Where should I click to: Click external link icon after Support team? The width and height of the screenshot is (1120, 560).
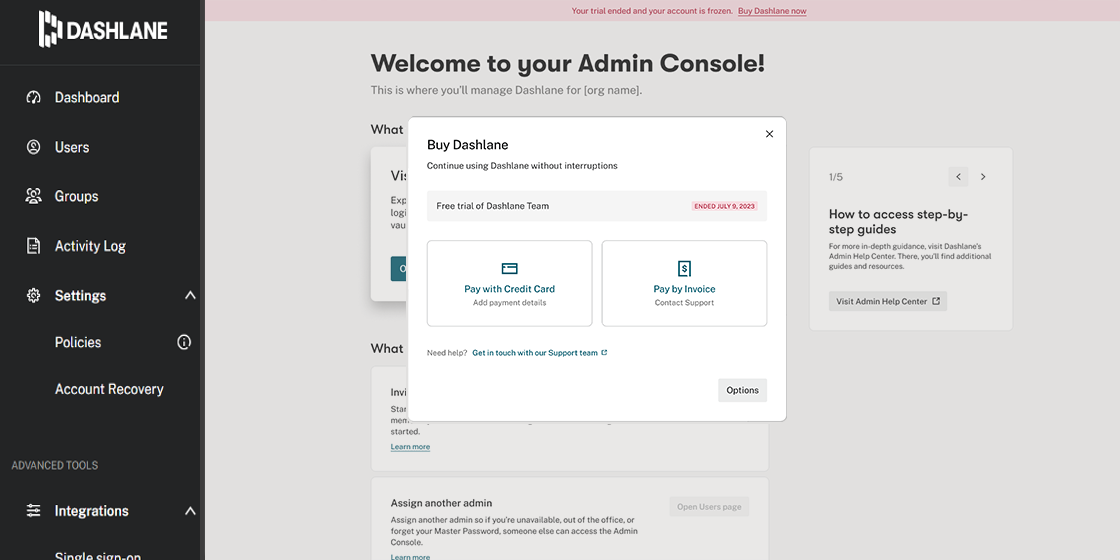[604, 352]
